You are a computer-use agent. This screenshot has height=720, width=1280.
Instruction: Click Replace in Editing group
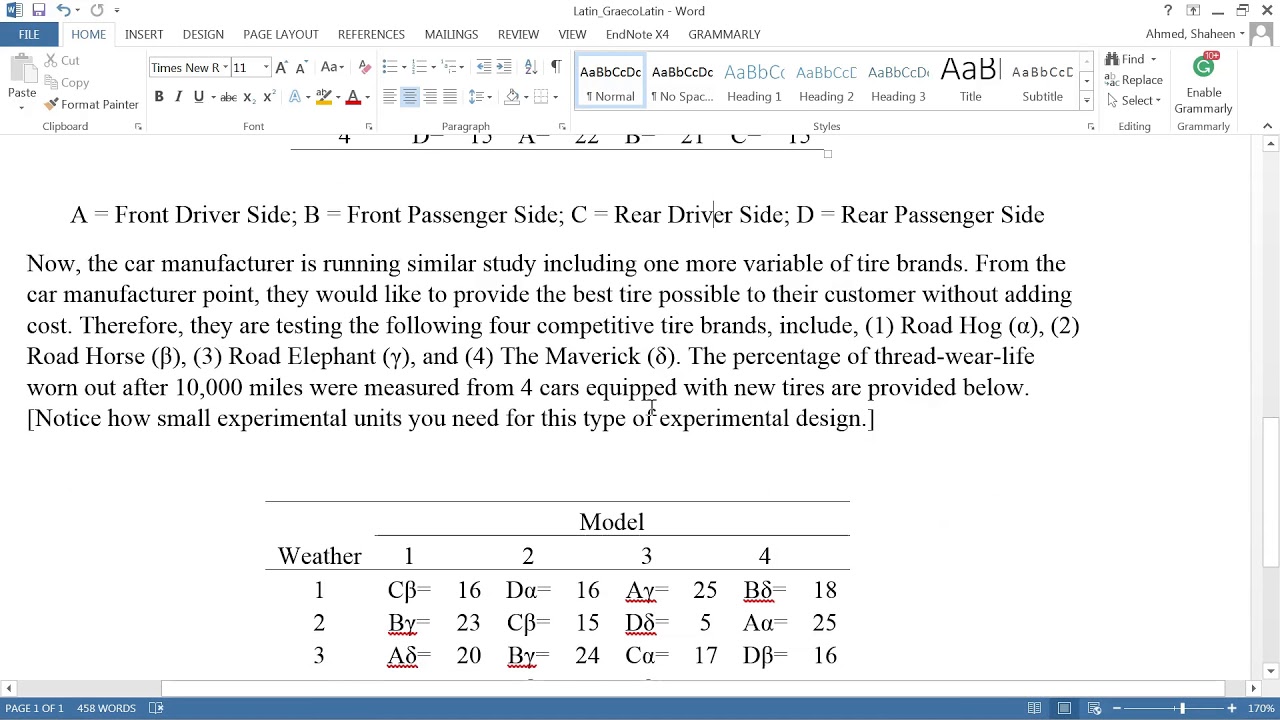click(1134, 80)
